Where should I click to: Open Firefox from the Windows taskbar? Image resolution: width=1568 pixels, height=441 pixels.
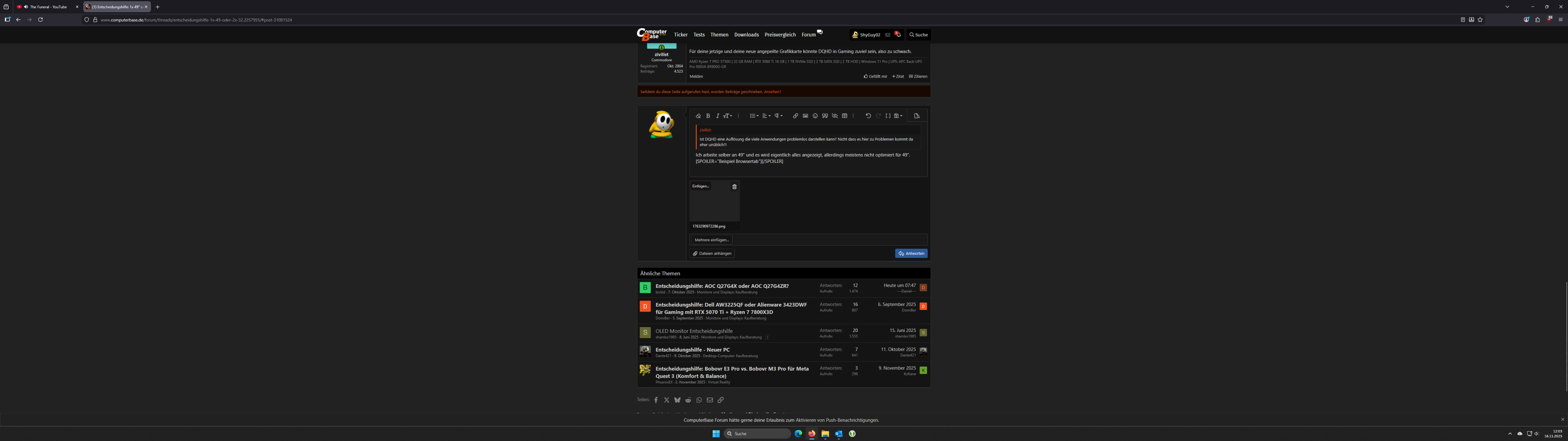tap(812, 434)
